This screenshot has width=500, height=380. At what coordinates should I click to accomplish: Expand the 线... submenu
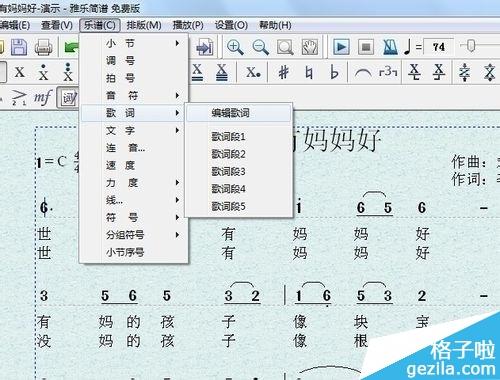click(x=133, y=200)
